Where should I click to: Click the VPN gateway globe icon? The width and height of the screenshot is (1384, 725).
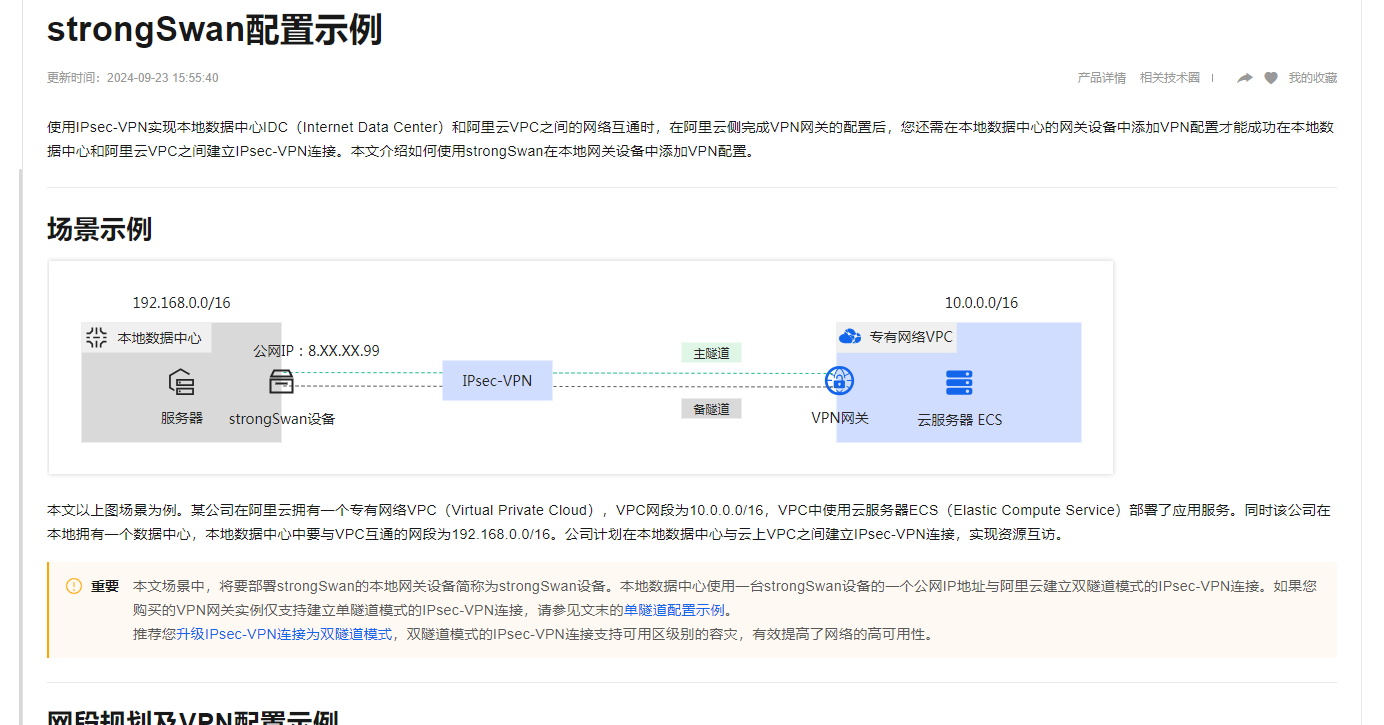[x=840, y=381]
